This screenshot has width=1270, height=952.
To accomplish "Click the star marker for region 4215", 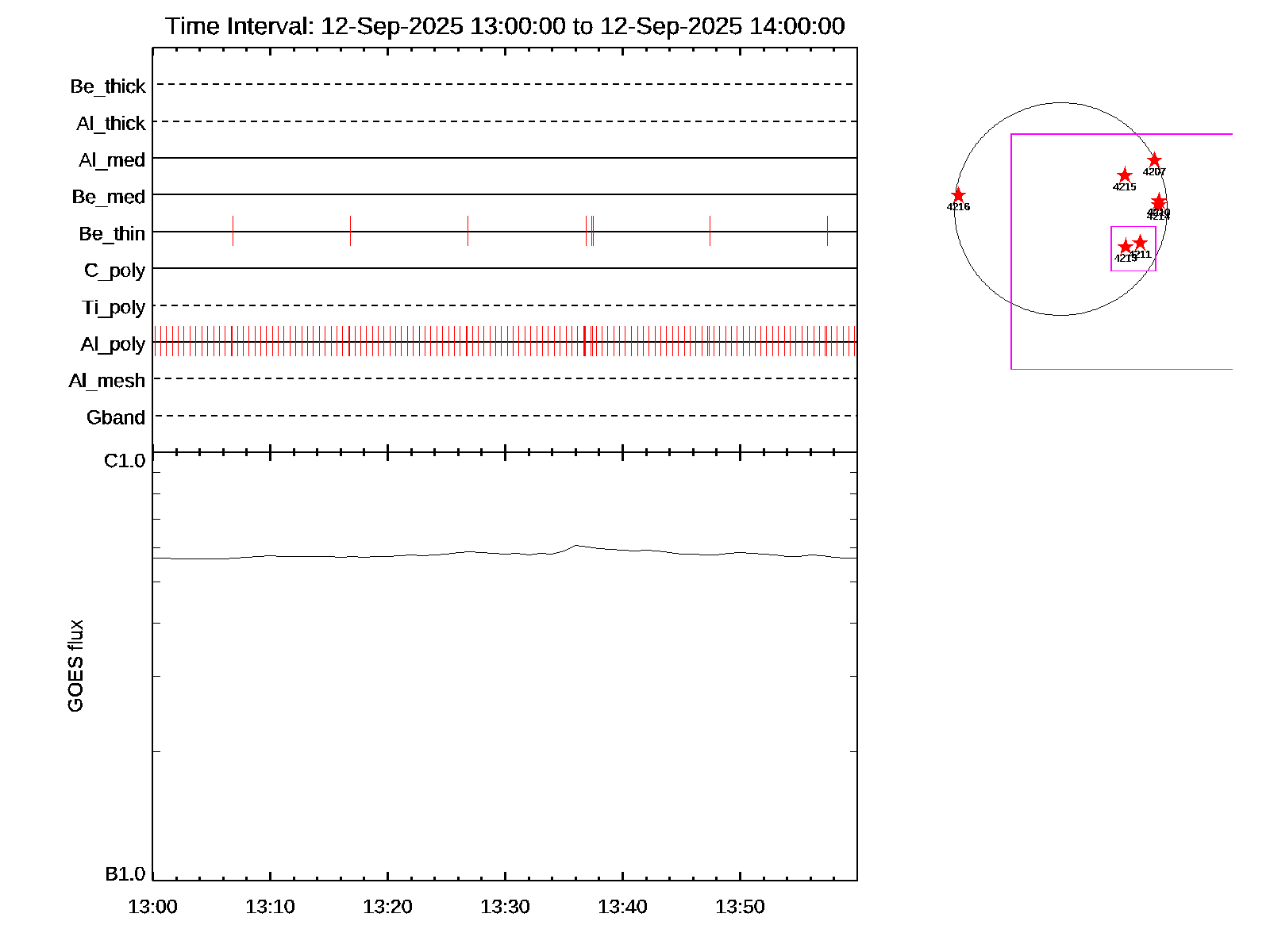I will [x=1124, y=175].
